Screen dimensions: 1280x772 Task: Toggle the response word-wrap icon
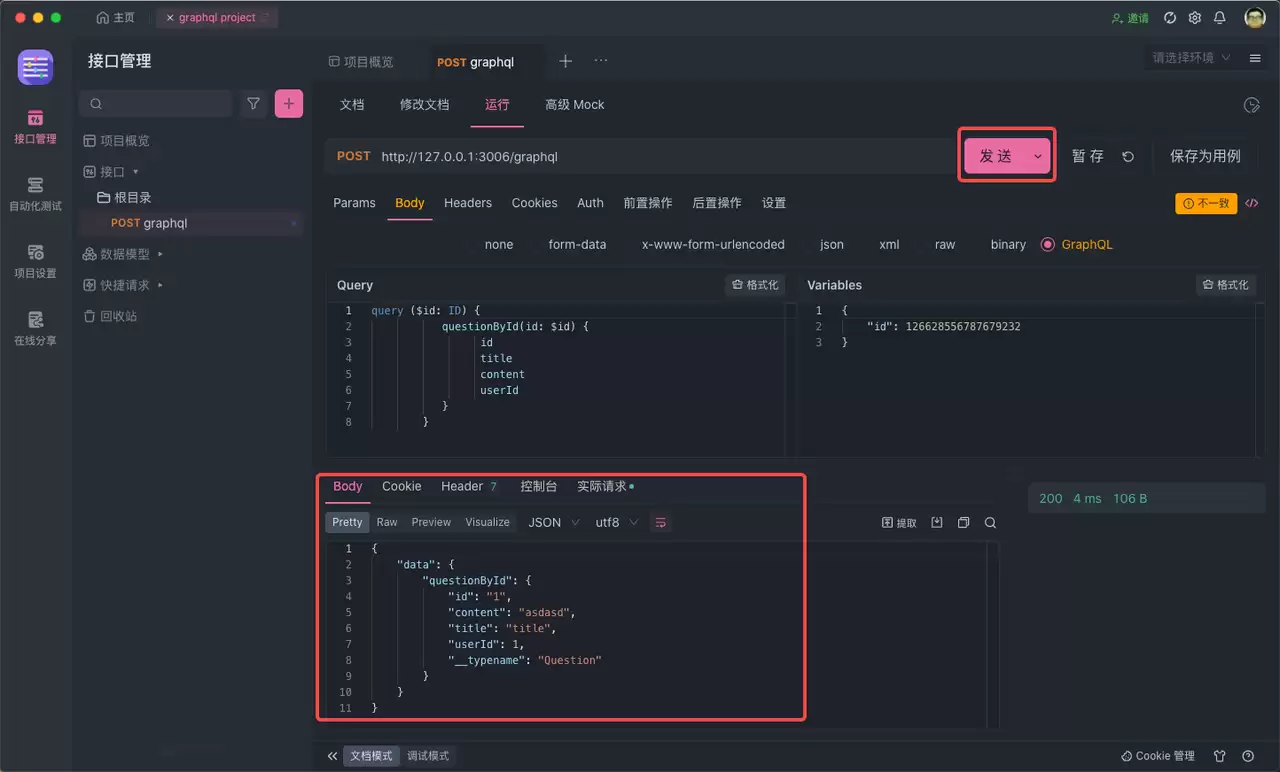click(660, 522)
